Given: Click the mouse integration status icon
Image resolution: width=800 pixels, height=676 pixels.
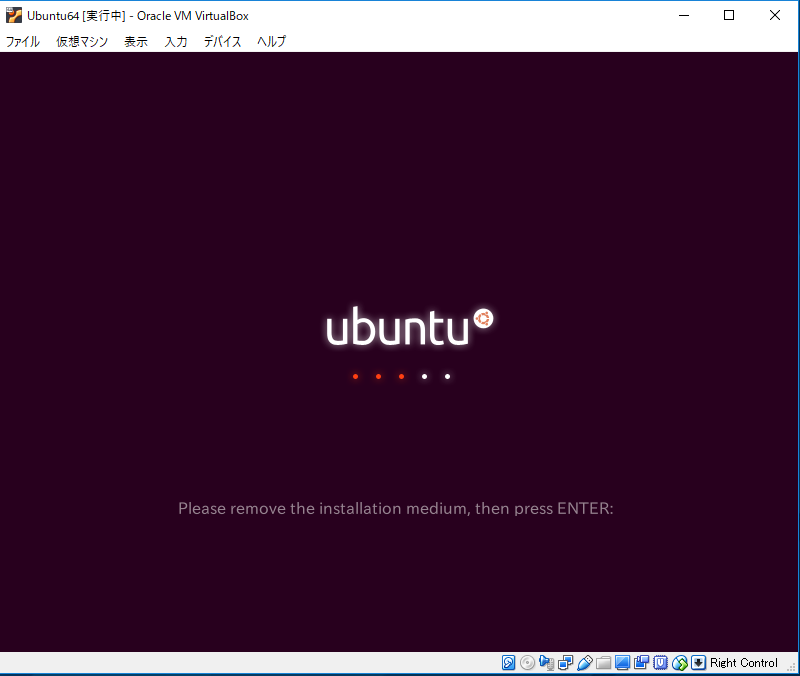Looking at the screenshot, I should [x=680, y=662].
